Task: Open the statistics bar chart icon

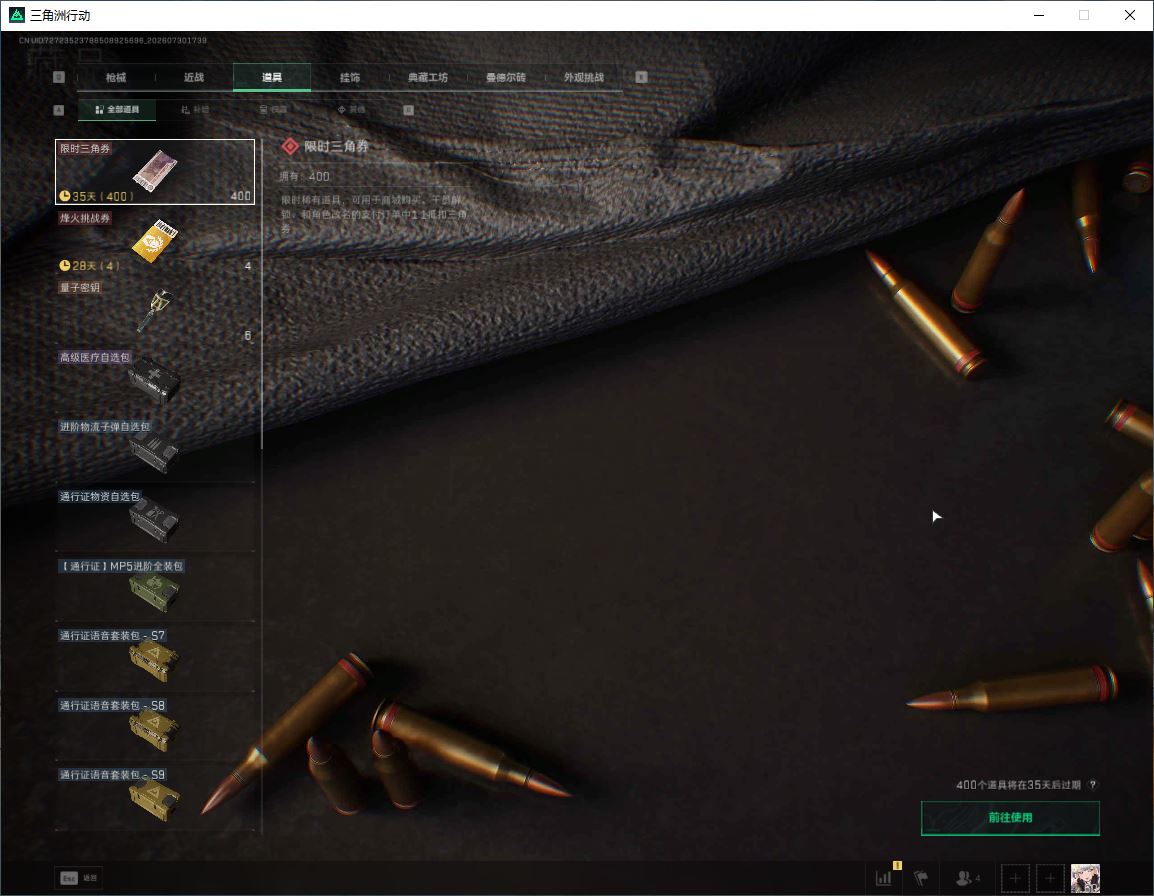Action: (x=884, y=878)
